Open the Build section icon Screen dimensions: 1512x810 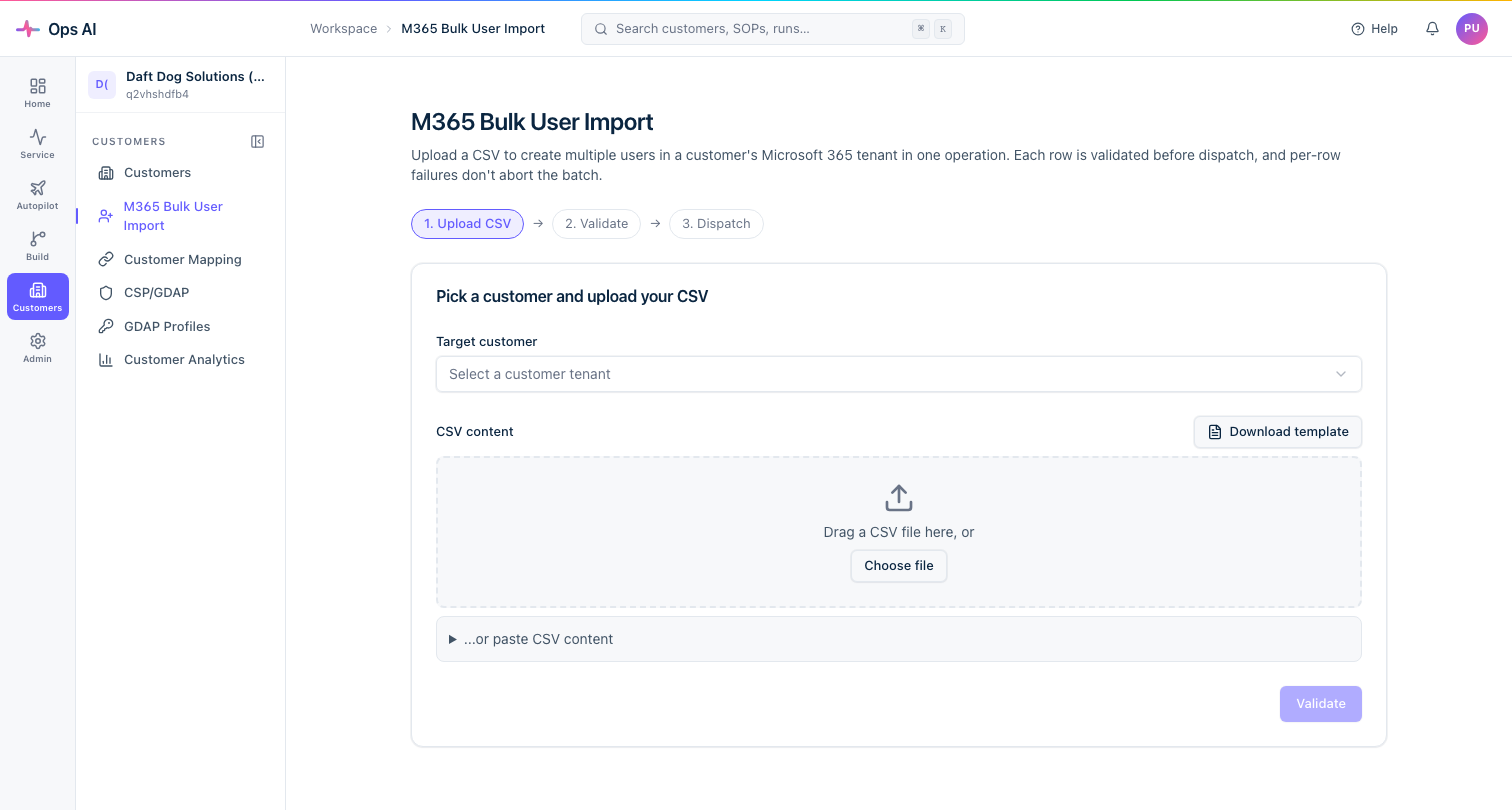point(38,246)
